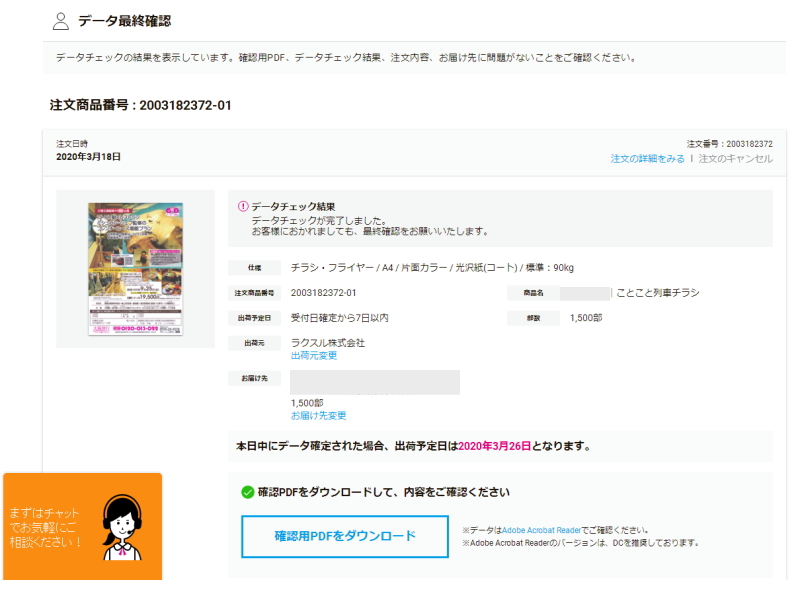Screen dimensions: 800x600
Task: Click the quantity value 1,500部 beside 部数
Action: pos(586,318)
